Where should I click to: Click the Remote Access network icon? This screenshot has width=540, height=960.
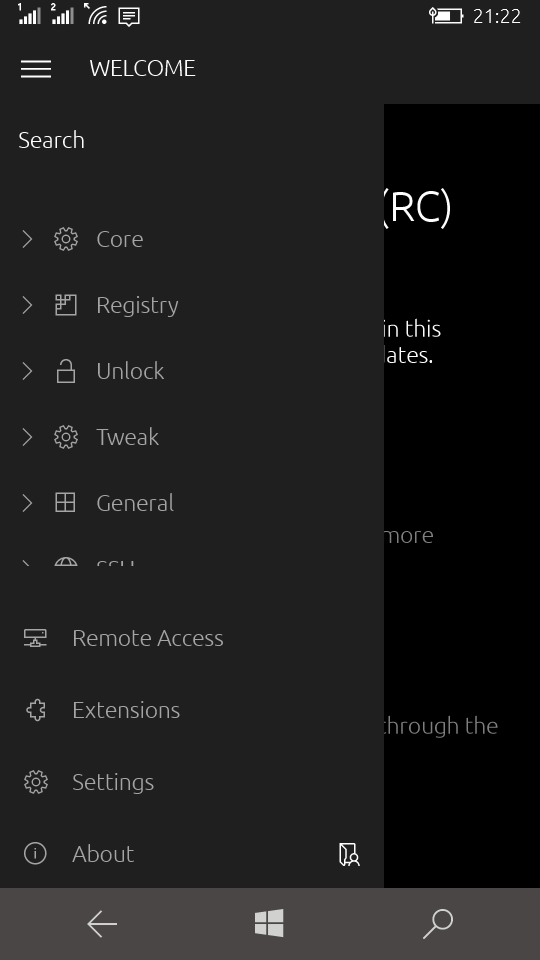(x=35, y=638)
